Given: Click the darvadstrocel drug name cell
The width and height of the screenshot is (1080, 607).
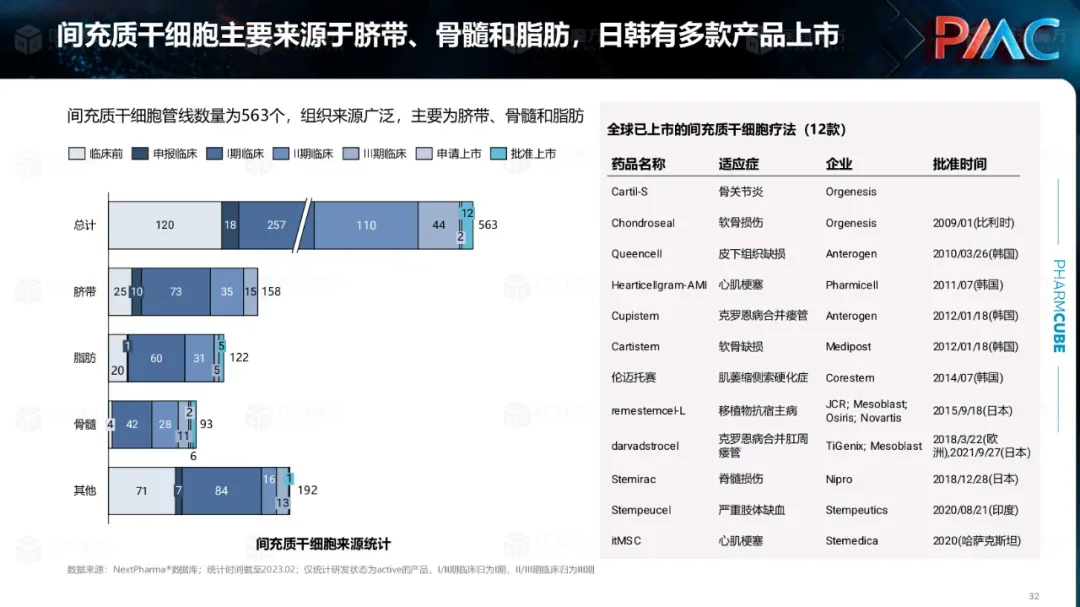Looking at the screenshot, I should click(x=645, y=446).
